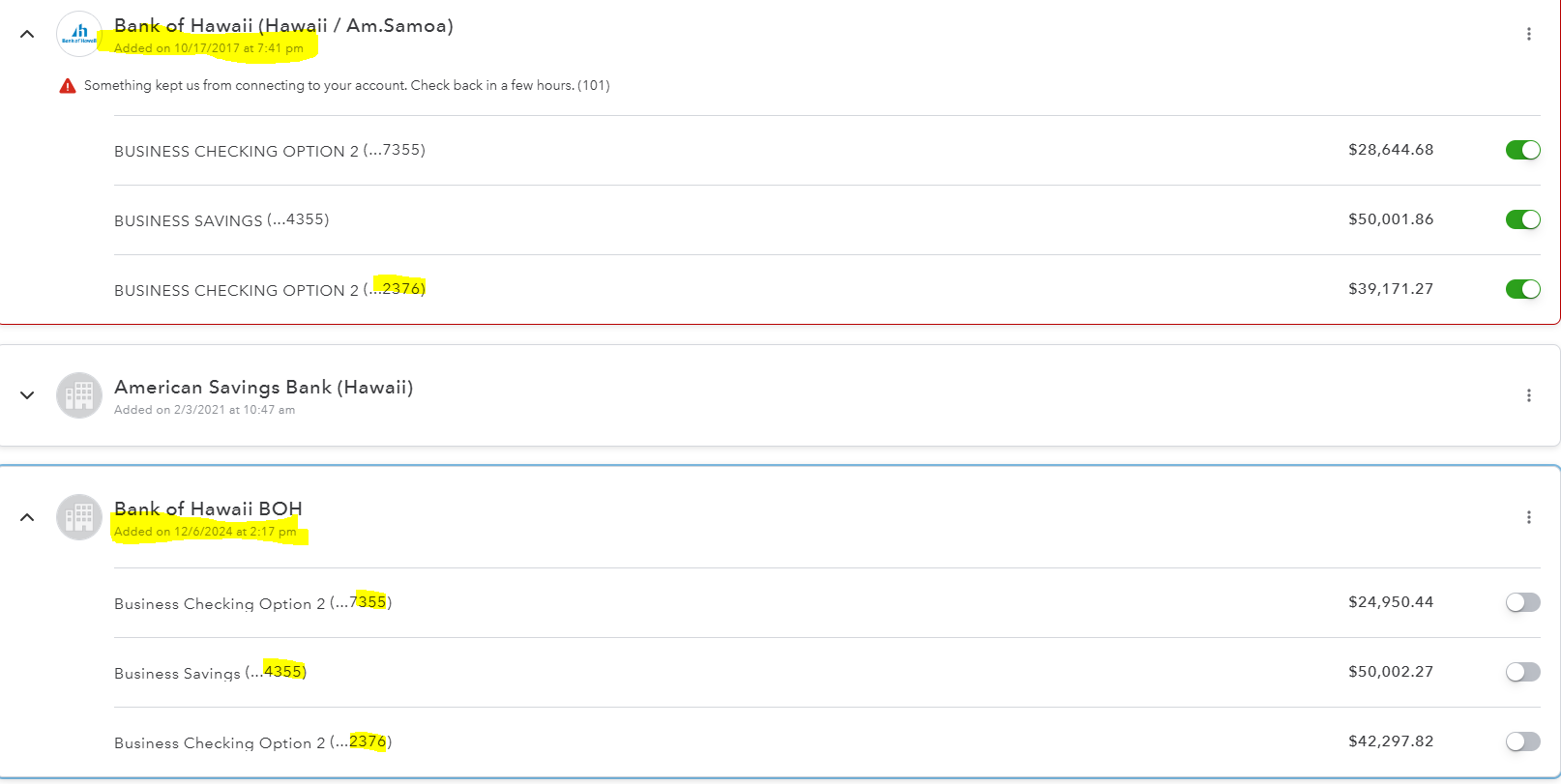This screenshot has height=784, width=1561.
Task: Disable the green toggle for account ...2376
Action: coord(1522,288)
